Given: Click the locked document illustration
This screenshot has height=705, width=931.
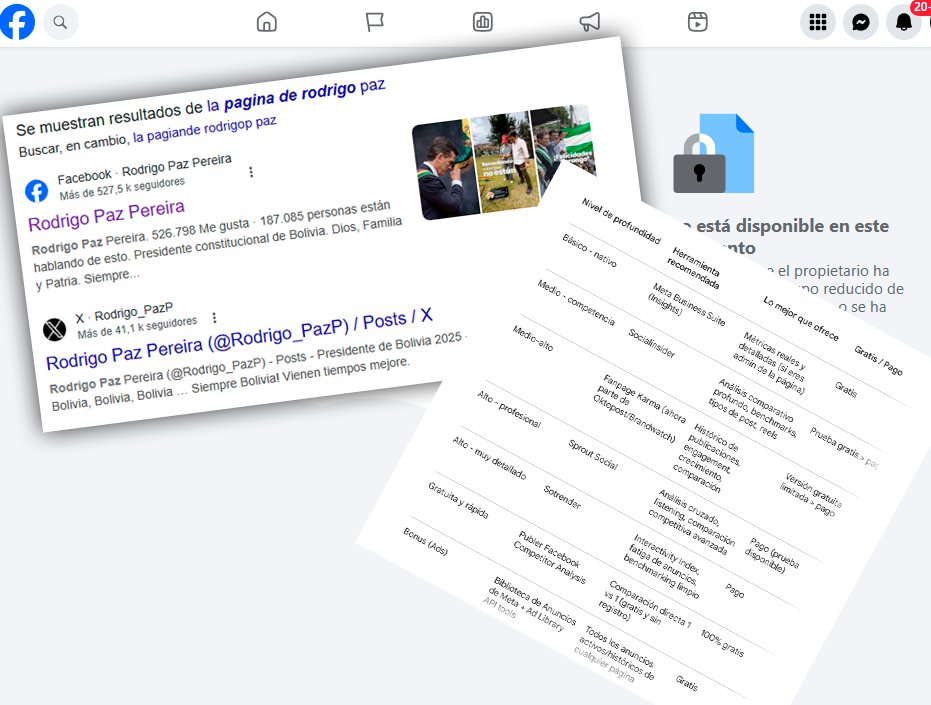Looking at the screenshot, I should [714, 153].
